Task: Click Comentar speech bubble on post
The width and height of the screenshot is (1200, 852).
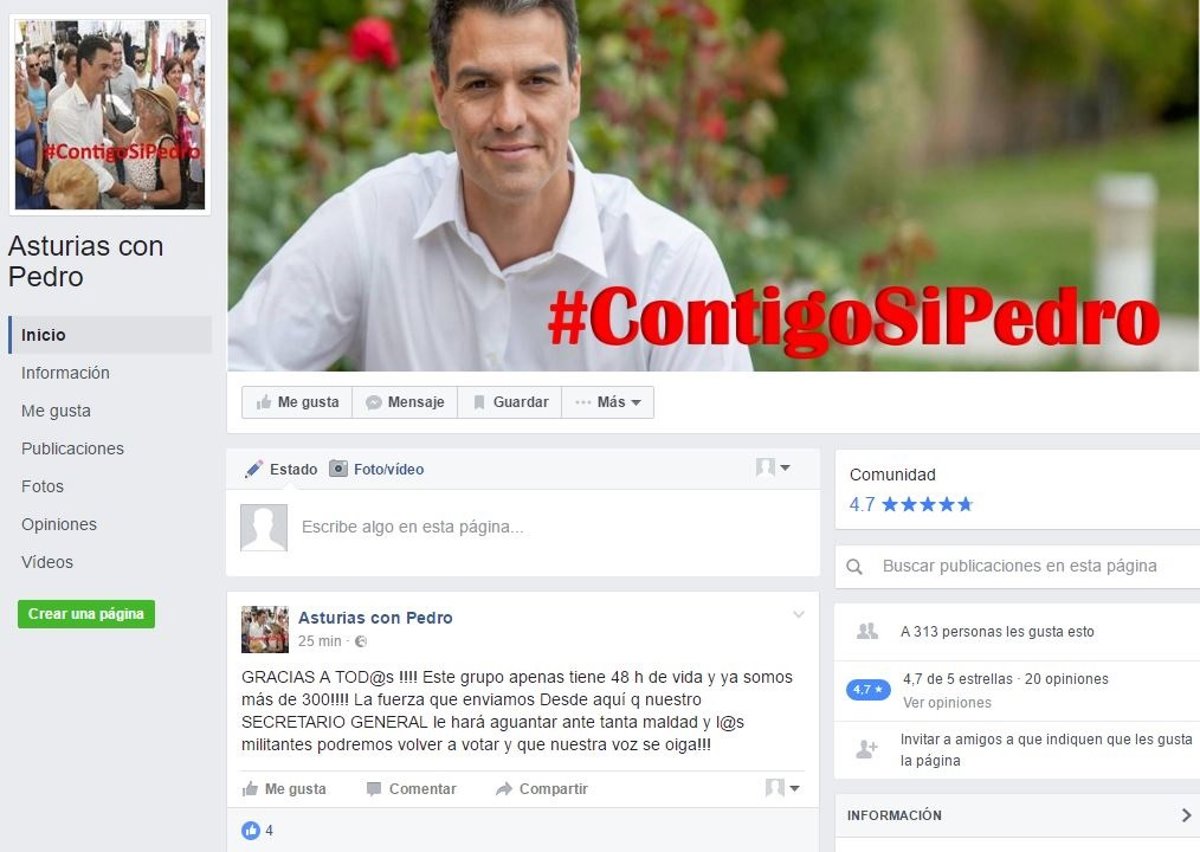Action: pos(411,789)
